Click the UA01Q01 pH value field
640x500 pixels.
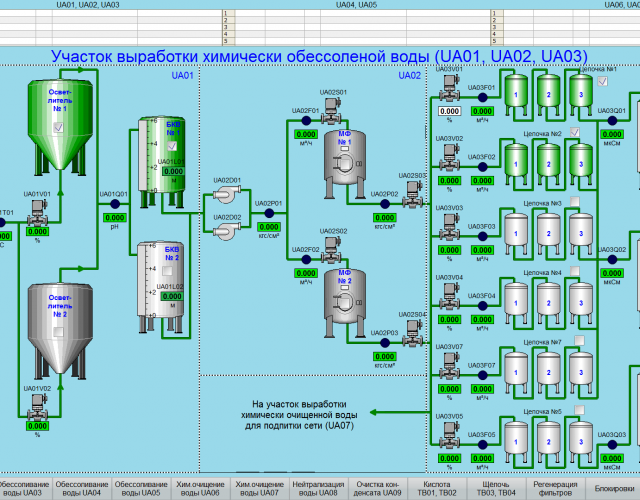click(113, 217)
